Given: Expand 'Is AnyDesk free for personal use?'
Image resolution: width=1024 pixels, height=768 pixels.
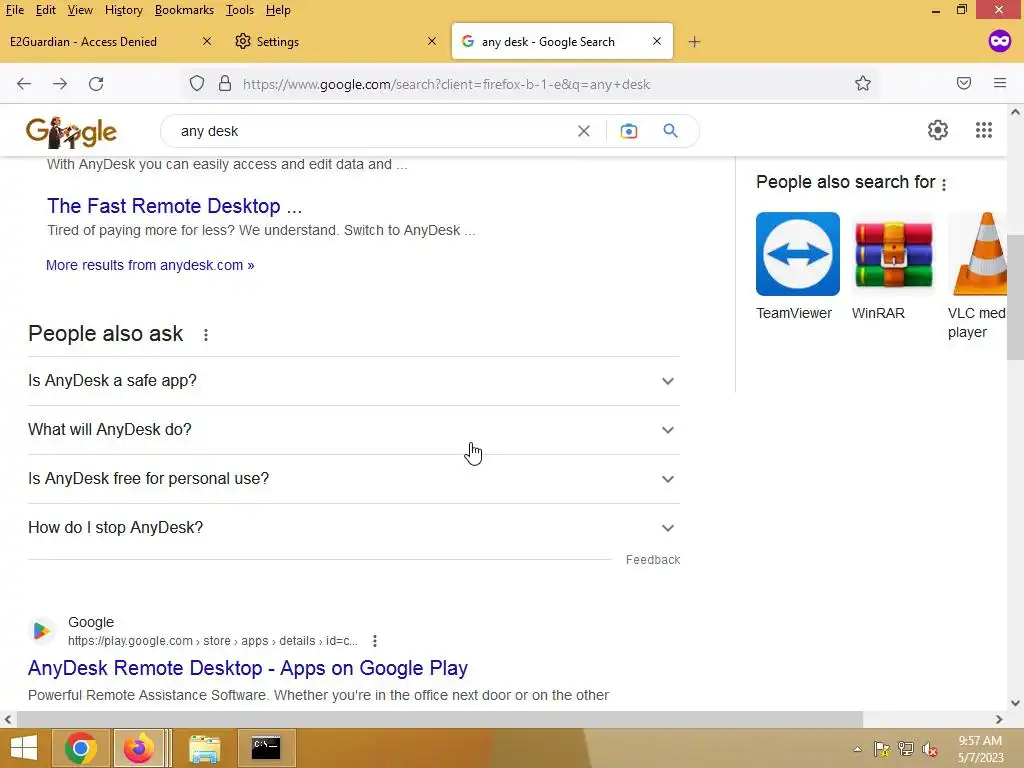Looking at the screenshot, I should coord(353,479).
